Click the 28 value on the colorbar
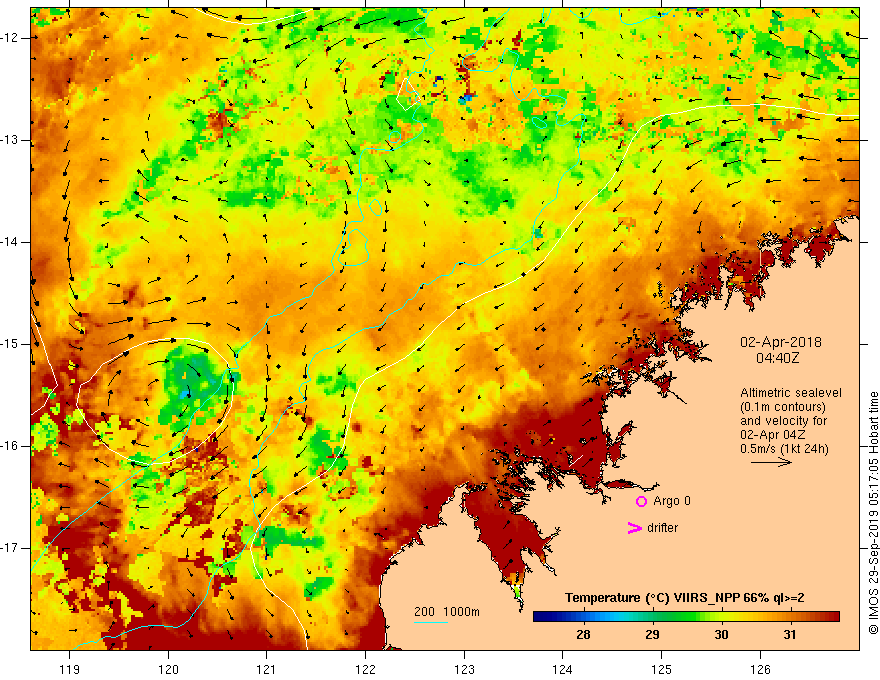 583,635
